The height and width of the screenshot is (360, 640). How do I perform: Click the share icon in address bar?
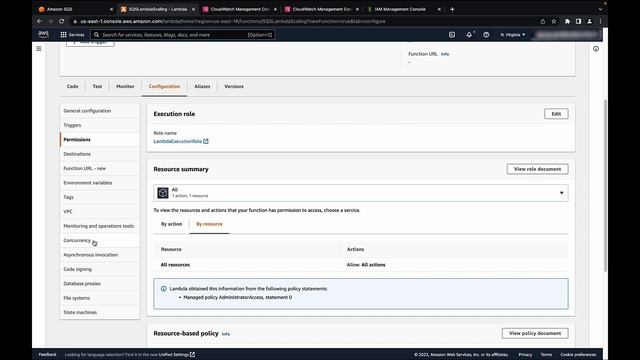tap(542, 21)
